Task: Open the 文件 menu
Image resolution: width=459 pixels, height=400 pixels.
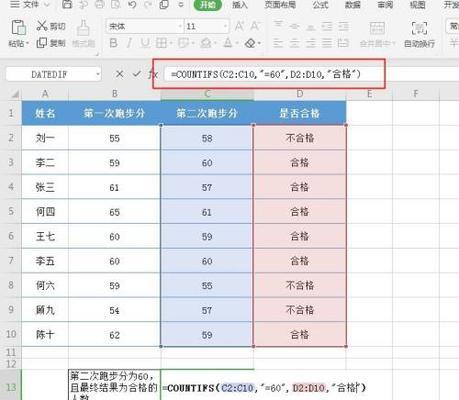Action: click(x=30, y=5)
